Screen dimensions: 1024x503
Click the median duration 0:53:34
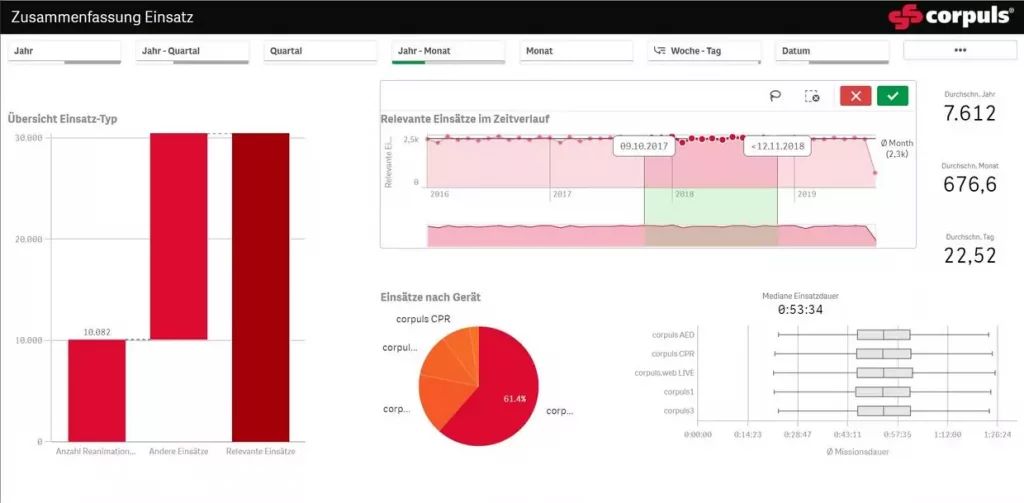point(800,310)
